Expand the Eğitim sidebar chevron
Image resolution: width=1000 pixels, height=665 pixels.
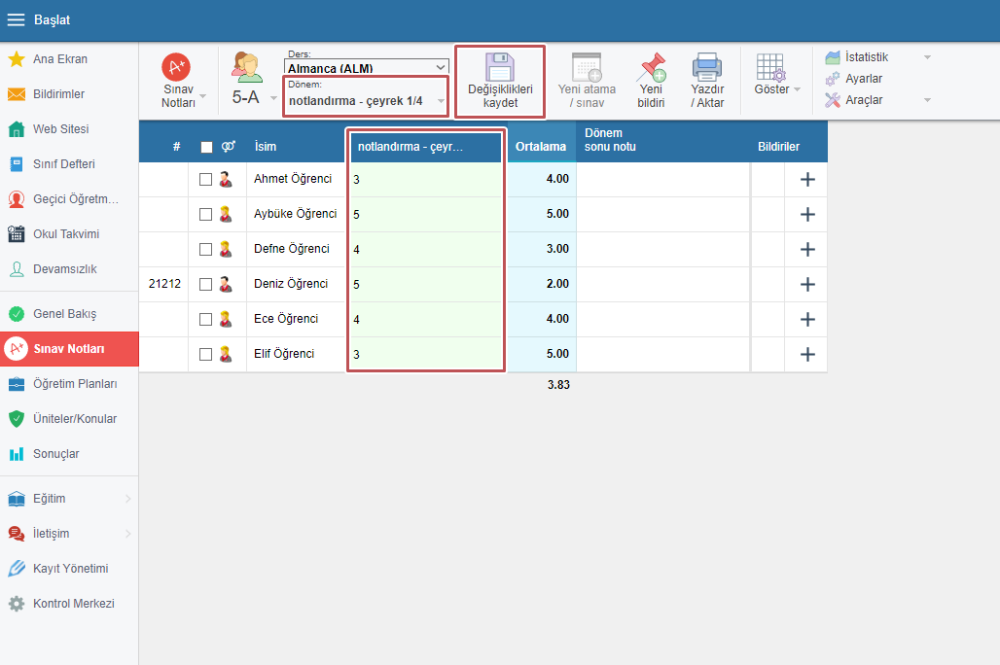coord(128,499)
